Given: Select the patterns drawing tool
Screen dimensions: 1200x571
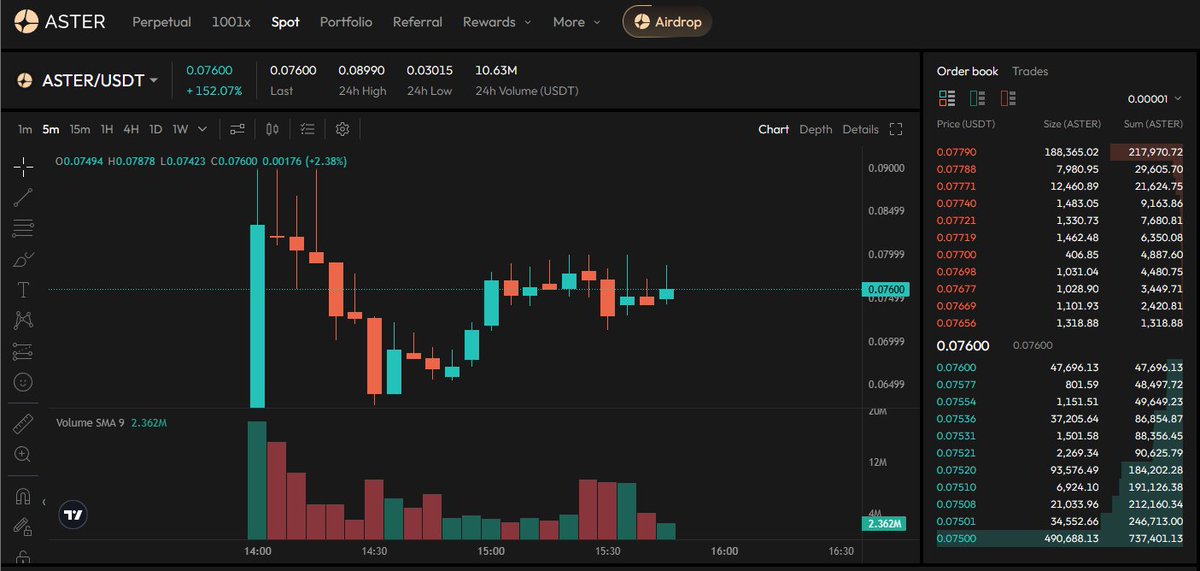Looking at the screenshot, I should (x=23, y=320).
